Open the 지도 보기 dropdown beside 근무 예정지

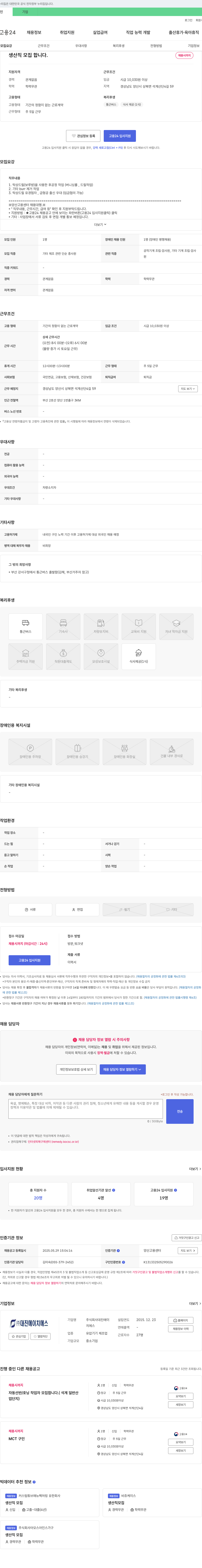coord(187,388)
